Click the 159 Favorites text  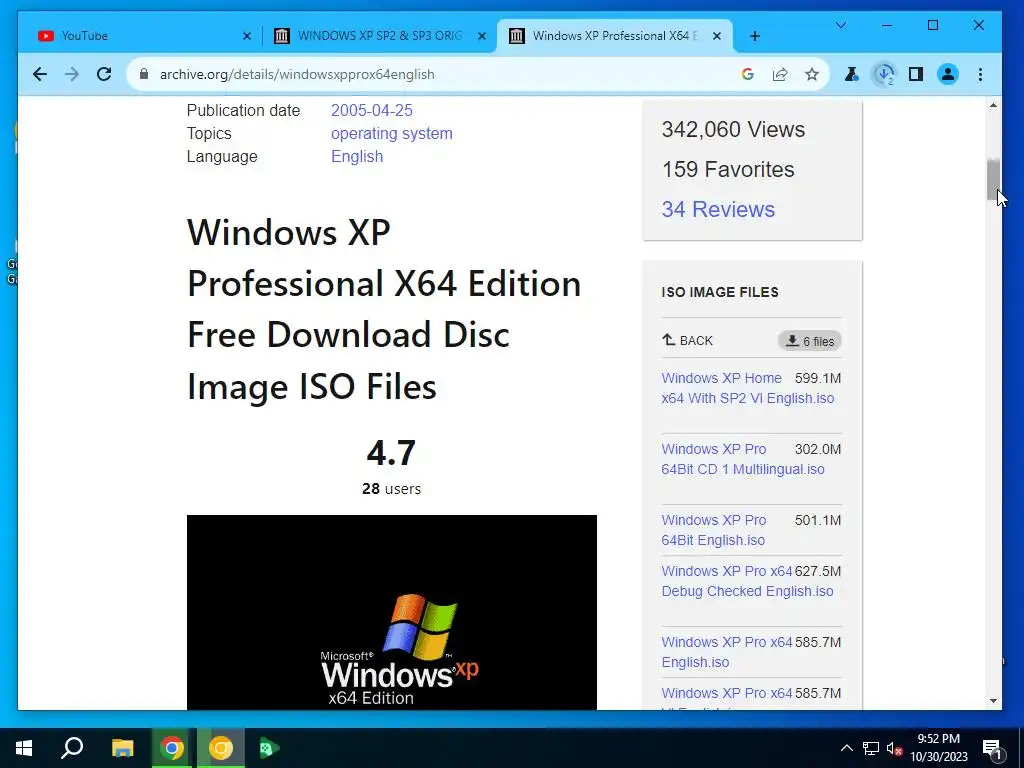[728, 169]
